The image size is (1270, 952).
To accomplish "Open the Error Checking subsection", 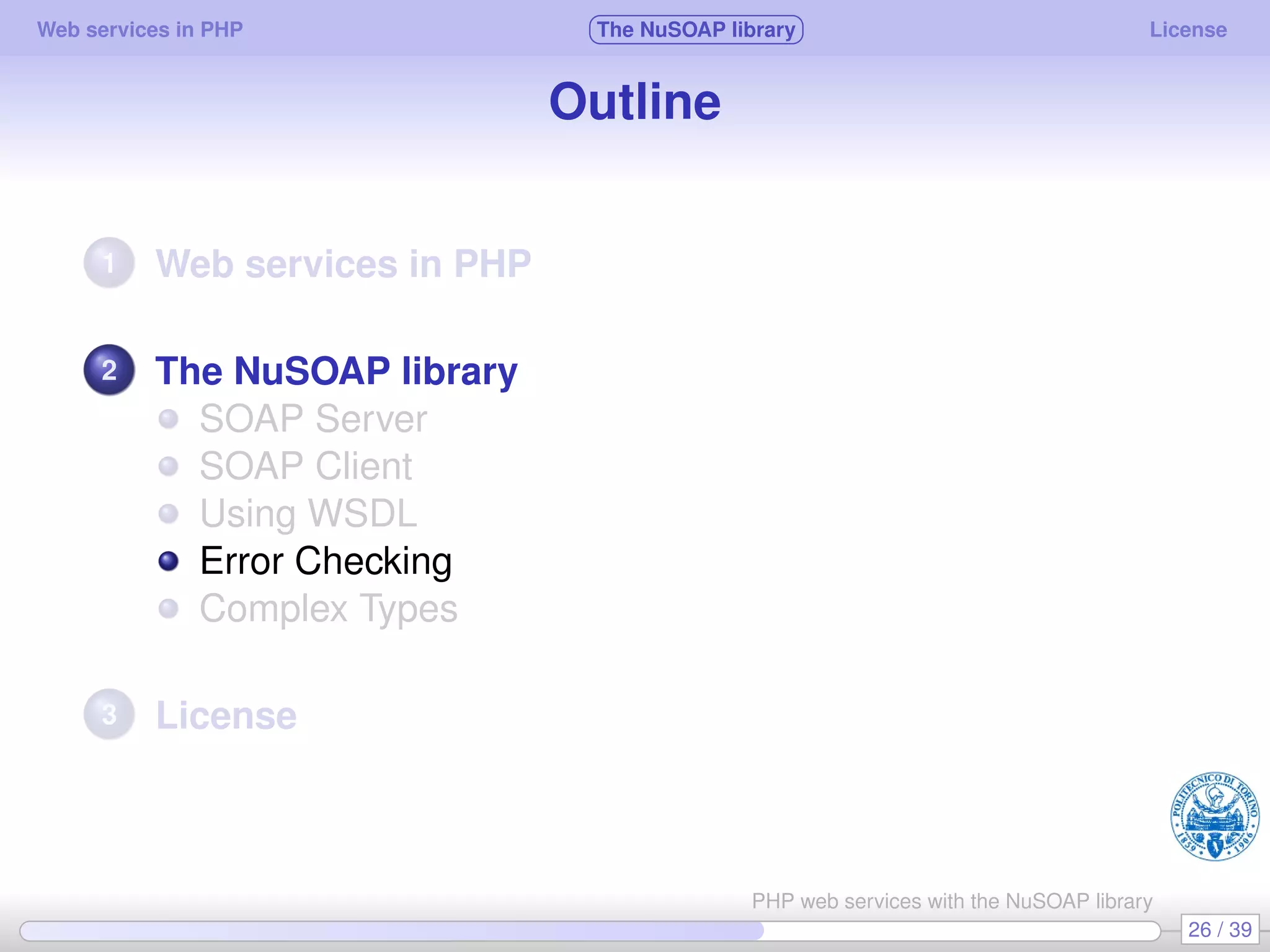I will [326, 561].
